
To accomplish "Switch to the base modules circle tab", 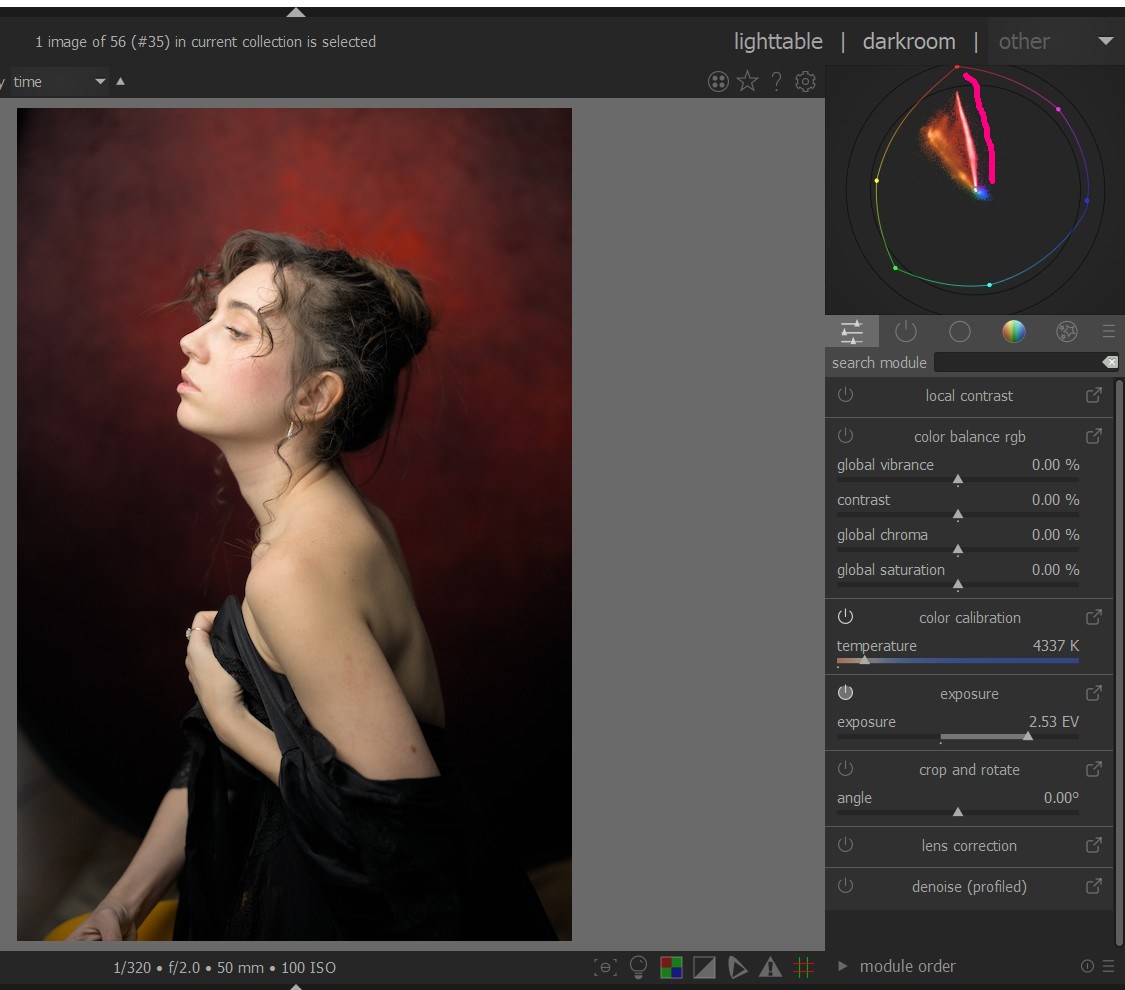I will pos(959,331).
